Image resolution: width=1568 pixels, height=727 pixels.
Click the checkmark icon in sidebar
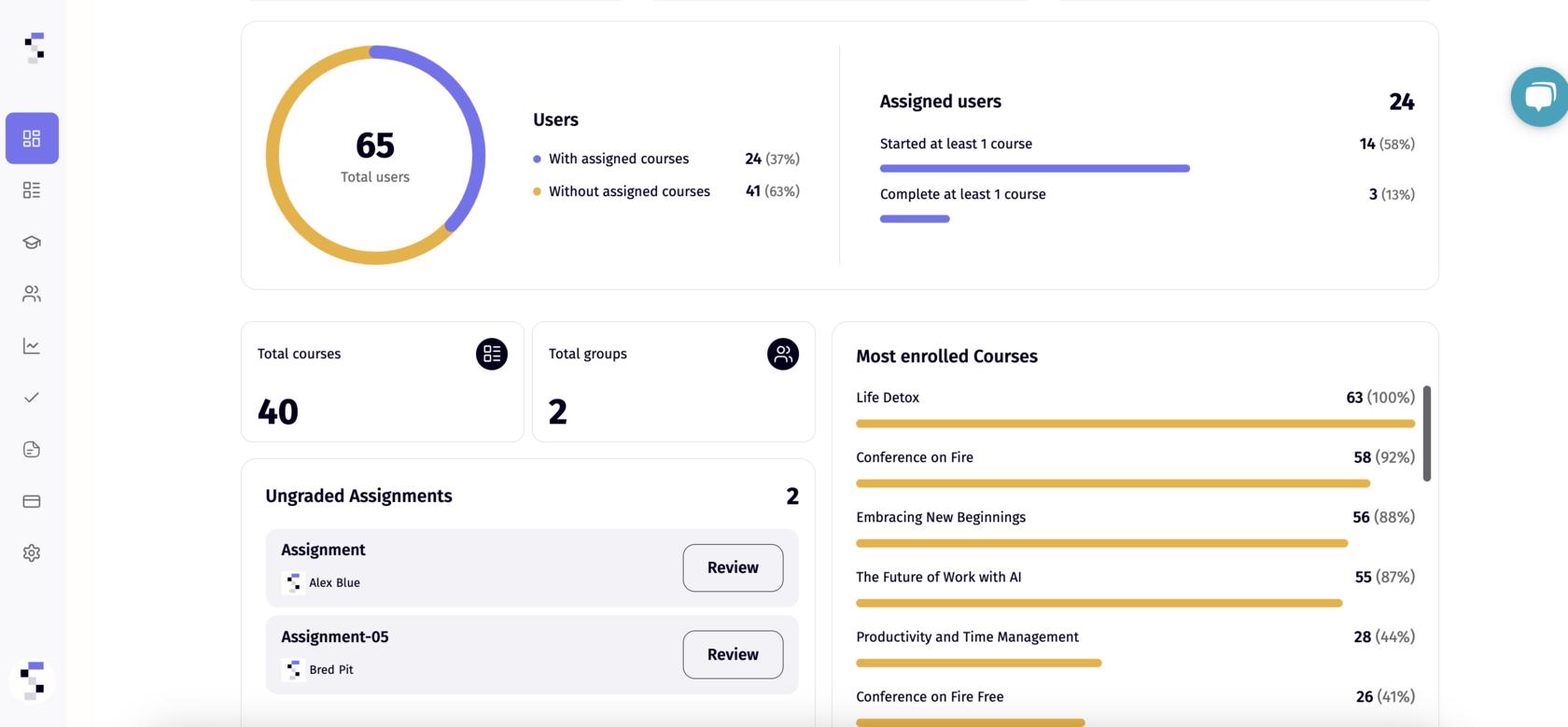32,398
